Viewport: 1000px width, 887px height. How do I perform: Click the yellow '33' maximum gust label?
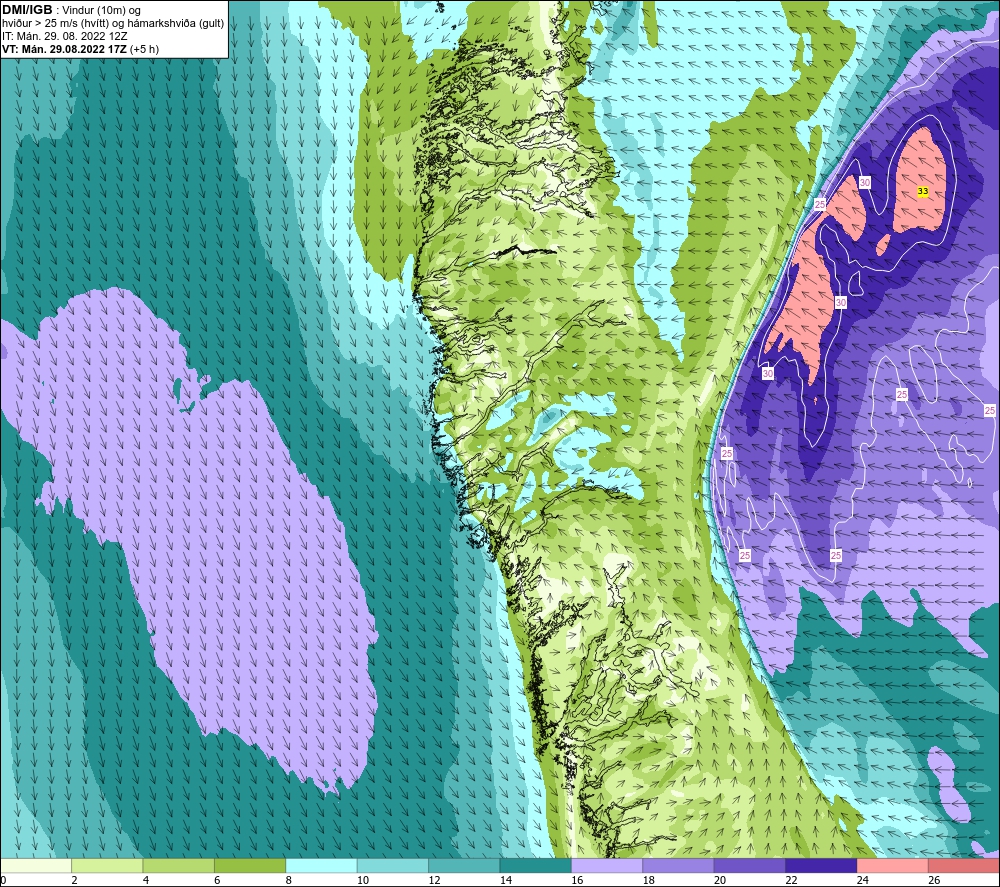(922, 191)
